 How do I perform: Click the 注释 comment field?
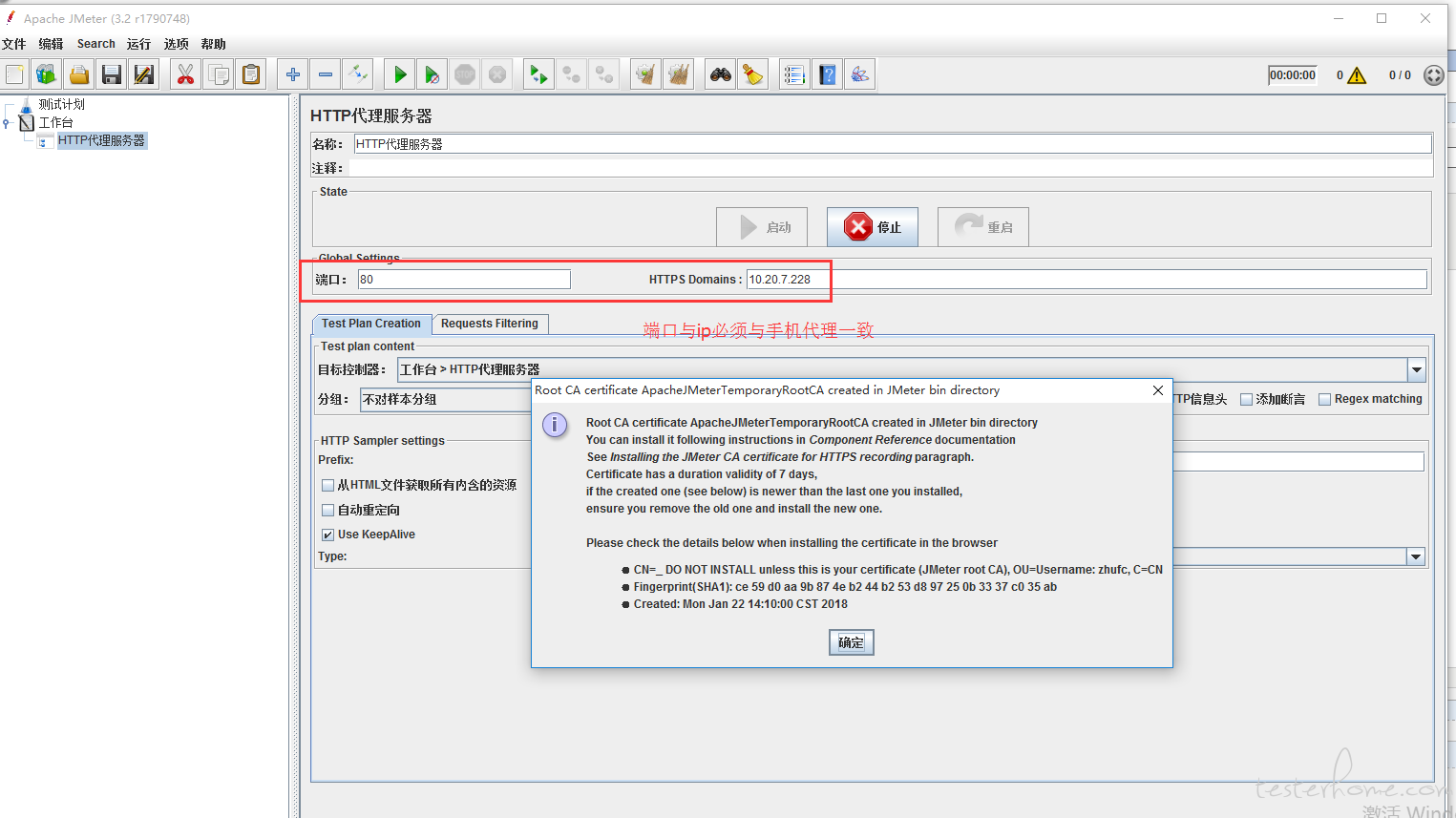(891, 168)
